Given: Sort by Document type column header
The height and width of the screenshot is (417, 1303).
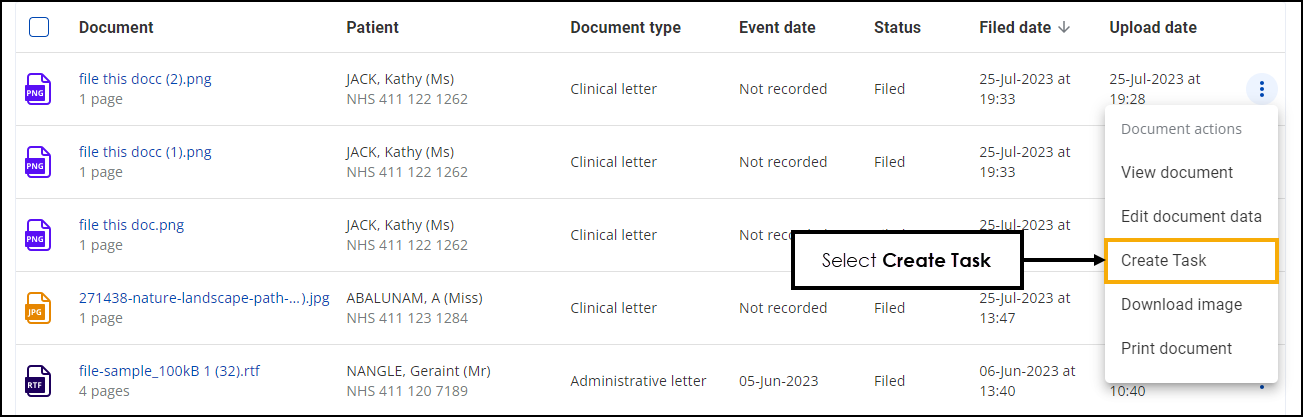Looking at the screenshot, I should coord(625,28).
